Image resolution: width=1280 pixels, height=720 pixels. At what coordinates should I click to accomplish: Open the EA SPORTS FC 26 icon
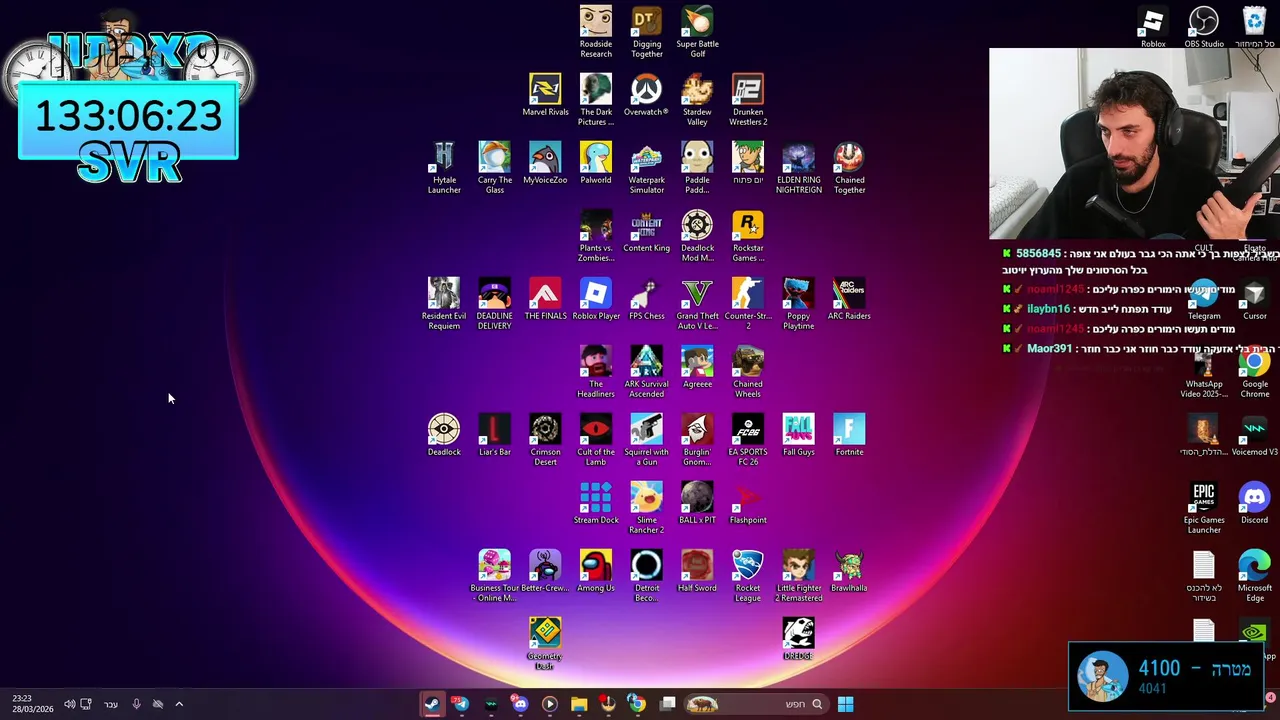748,440
